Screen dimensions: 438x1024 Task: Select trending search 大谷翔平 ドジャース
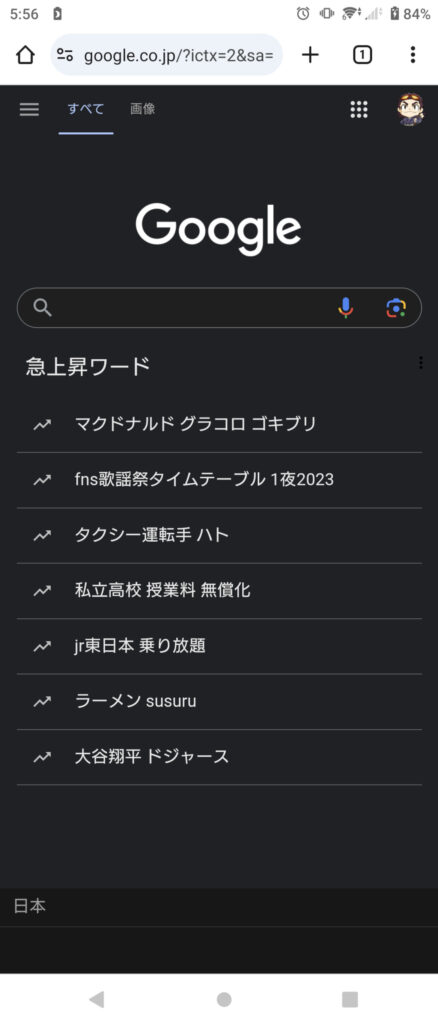tap(219, 757)
